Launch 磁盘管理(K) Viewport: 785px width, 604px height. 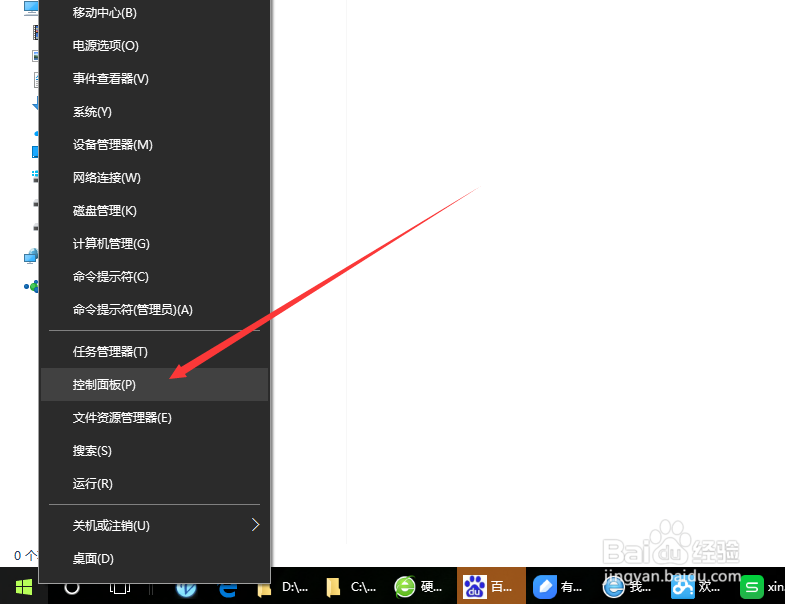click(154, 211)
